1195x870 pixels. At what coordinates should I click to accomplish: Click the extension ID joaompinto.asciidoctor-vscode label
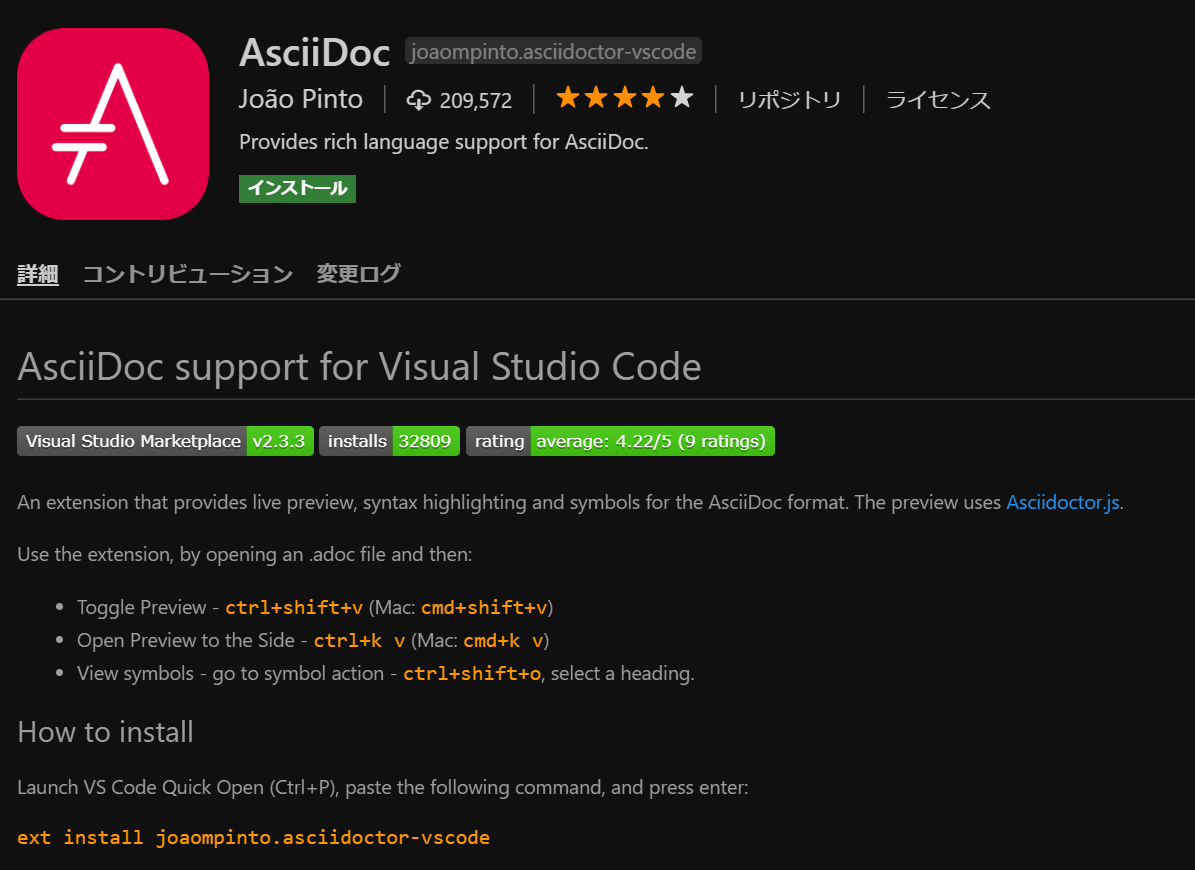point(553,51)
